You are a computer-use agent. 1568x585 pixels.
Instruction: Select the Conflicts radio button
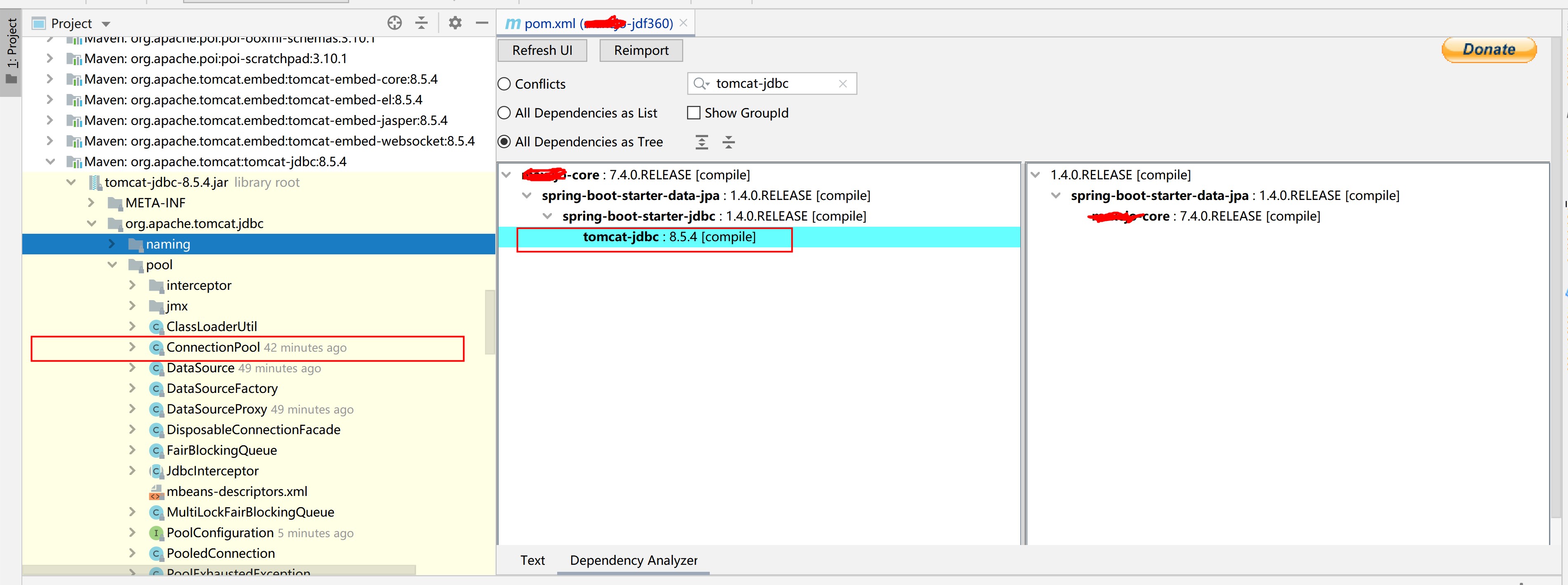pyautogui.click(x=504, y=84)
